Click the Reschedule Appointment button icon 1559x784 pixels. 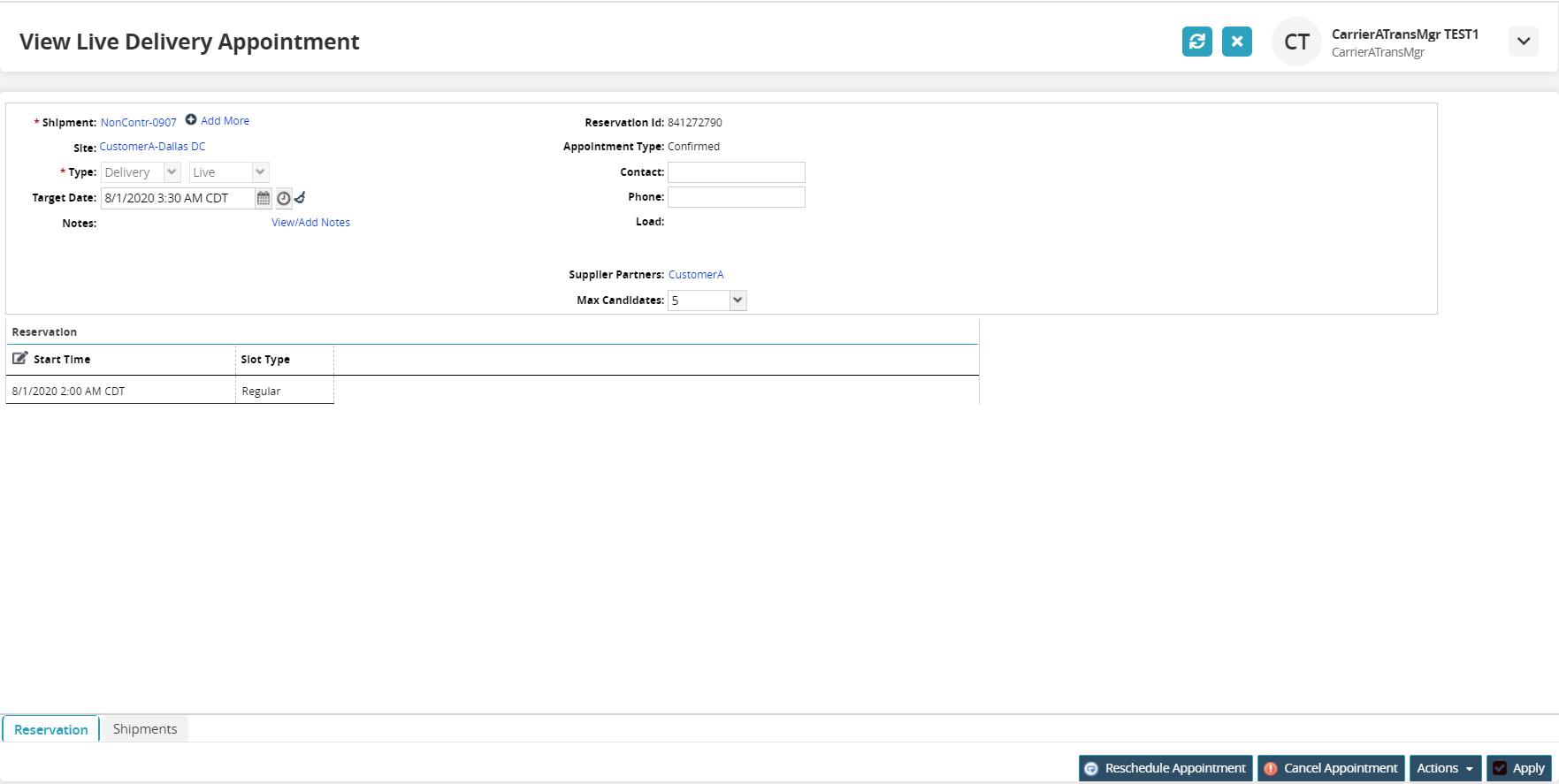(x=1091, y=769)
